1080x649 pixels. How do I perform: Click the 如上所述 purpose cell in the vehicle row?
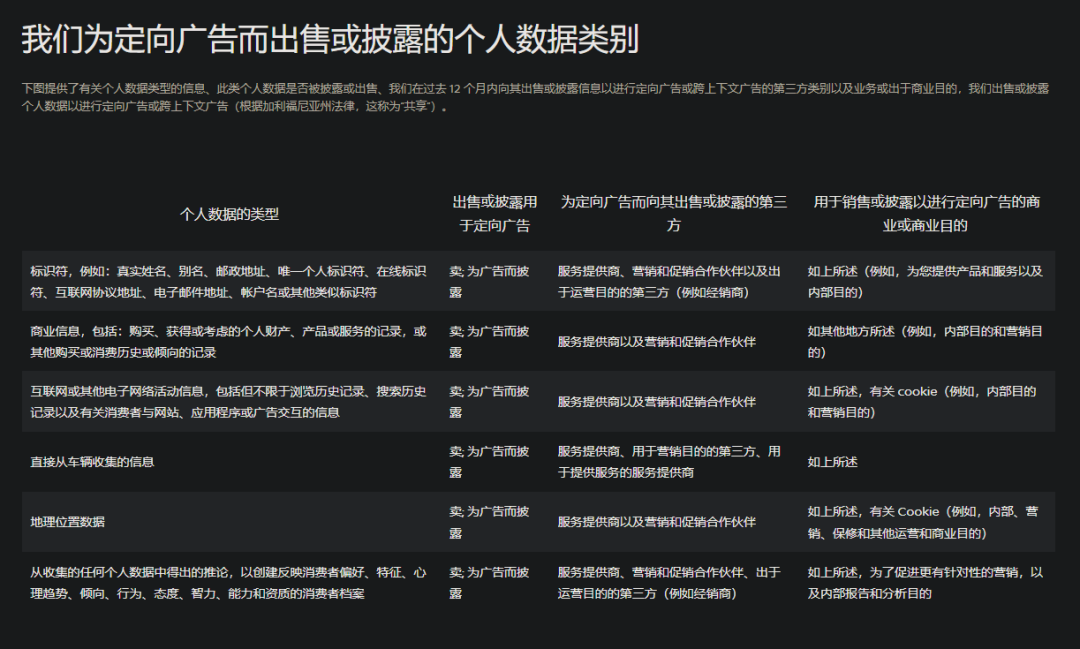click(832, 462)
